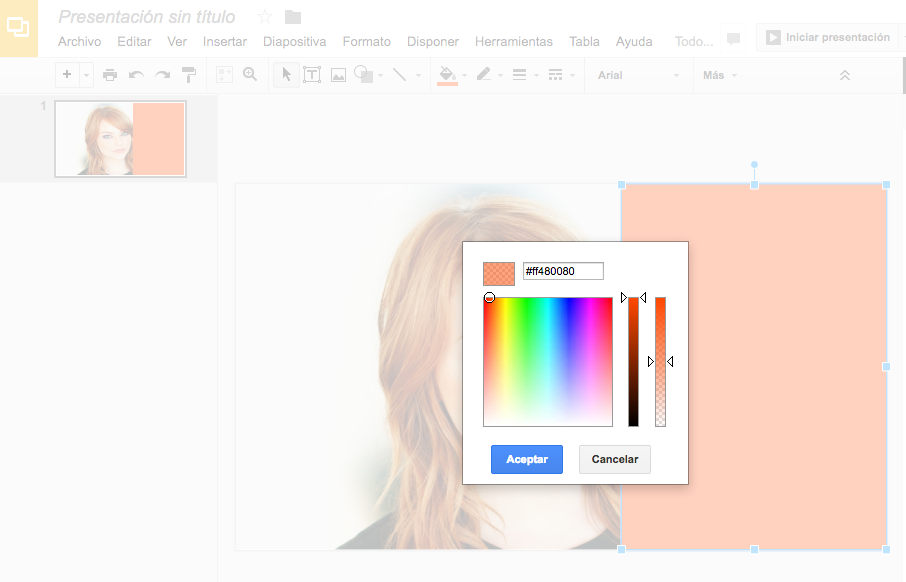Click the print icon in toolbar
The height and width of the screenshot is (582, 906).
[x=110, y=75]
